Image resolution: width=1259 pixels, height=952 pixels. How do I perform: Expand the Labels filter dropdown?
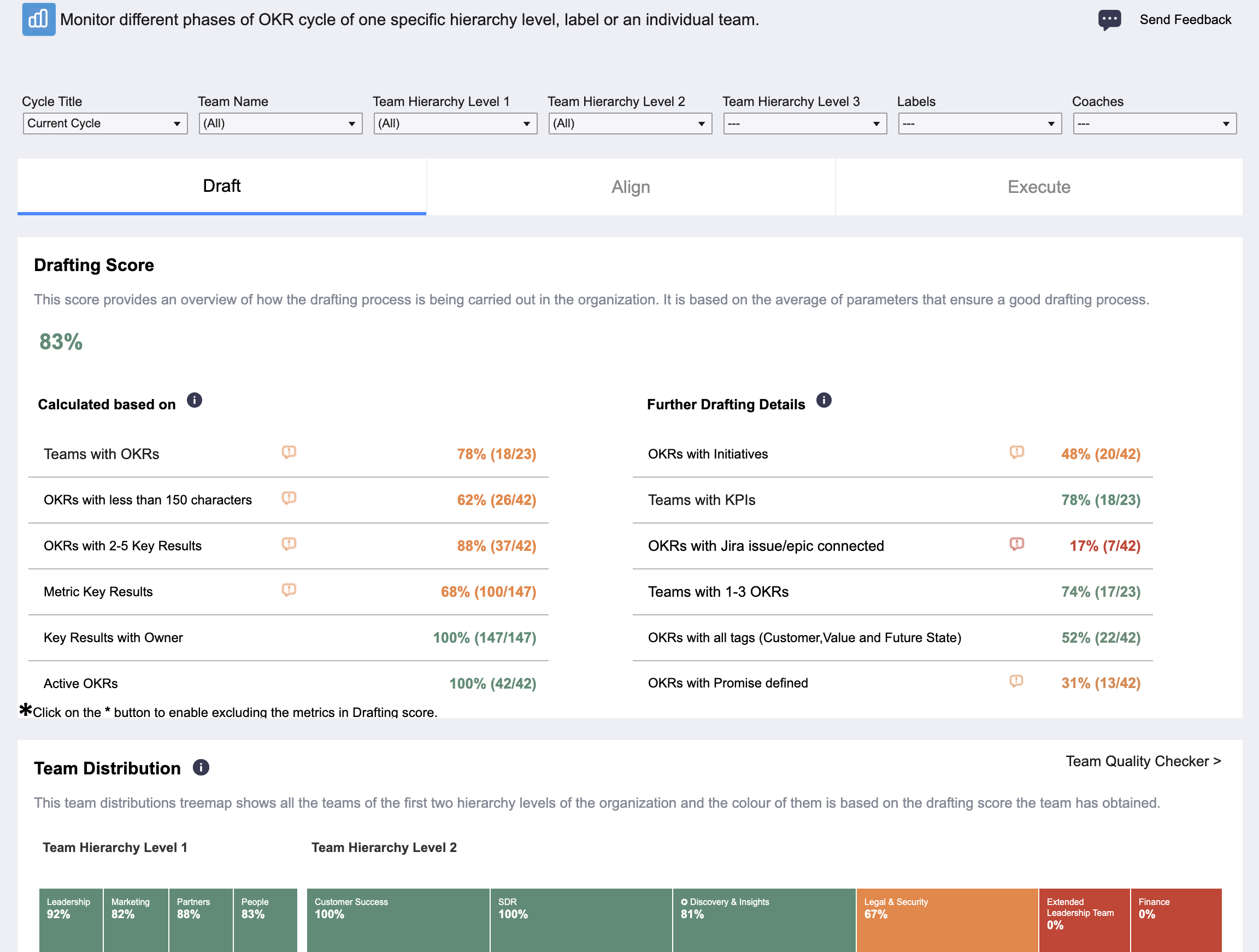click(x=980, y=124)
